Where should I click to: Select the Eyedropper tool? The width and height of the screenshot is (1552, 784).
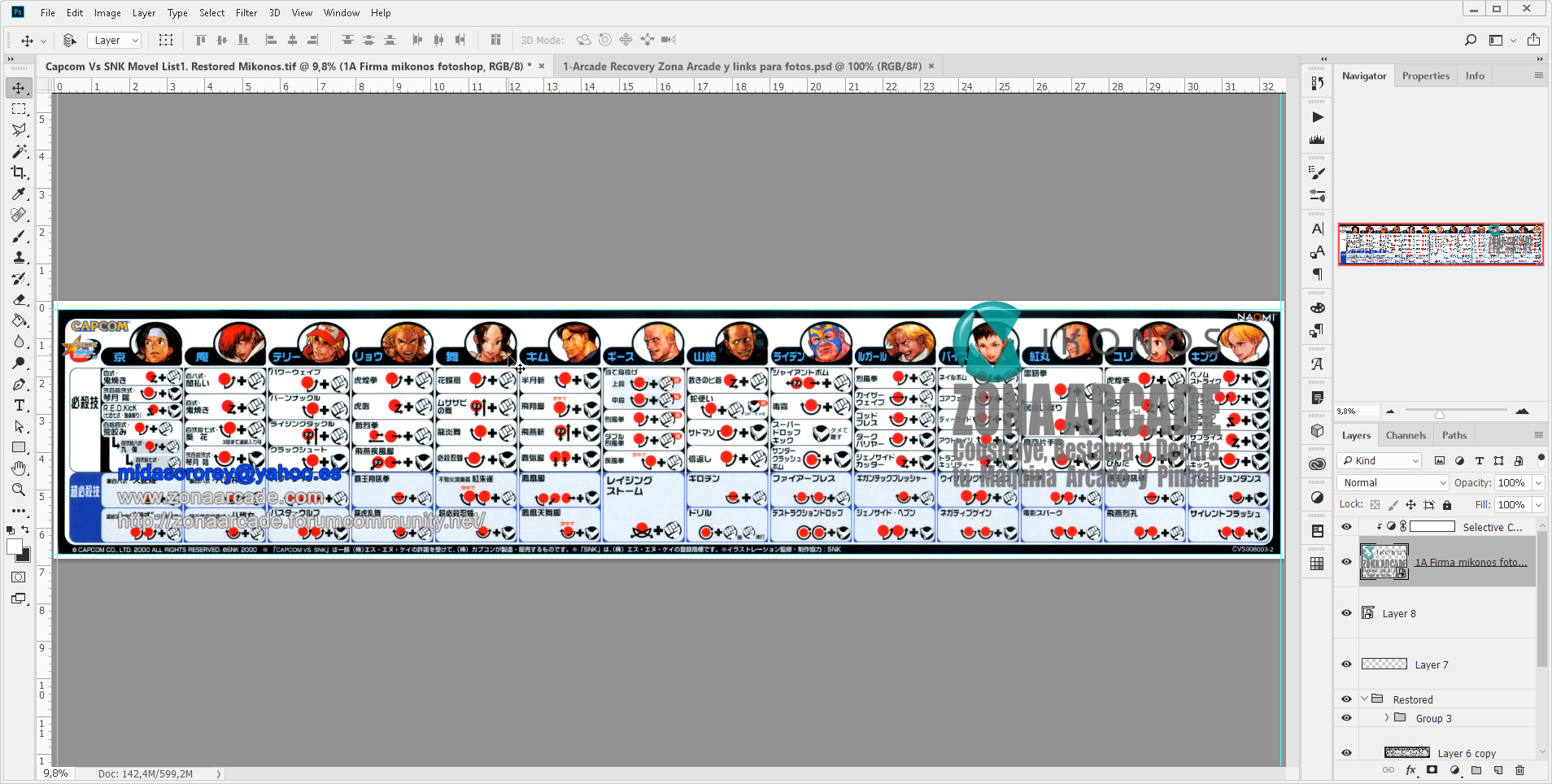[19, 194]
